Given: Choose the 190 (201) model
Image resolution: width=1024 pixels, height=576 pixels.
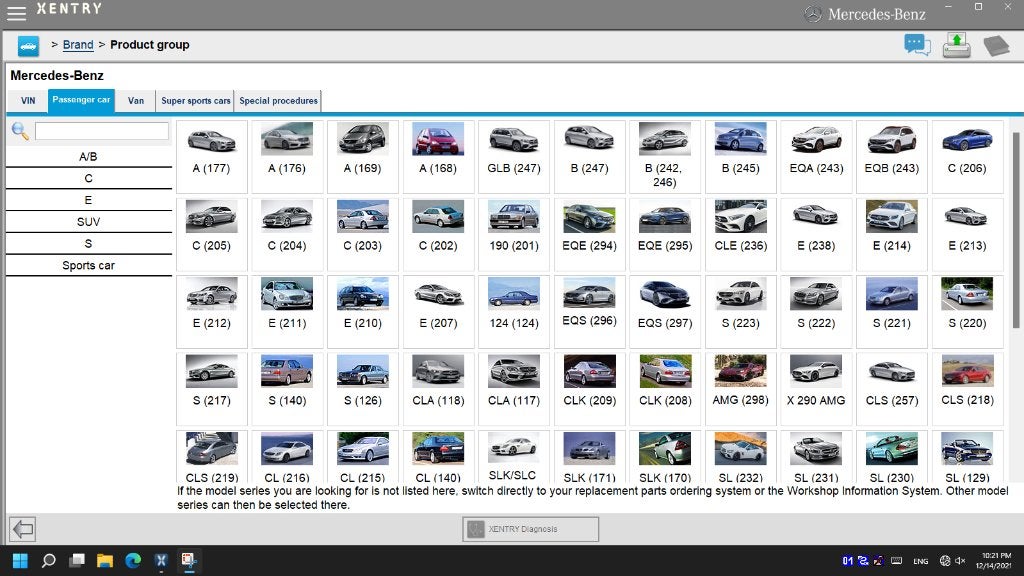Looking at the screenshot, I should pyautogui.click(x=514, y=234).
